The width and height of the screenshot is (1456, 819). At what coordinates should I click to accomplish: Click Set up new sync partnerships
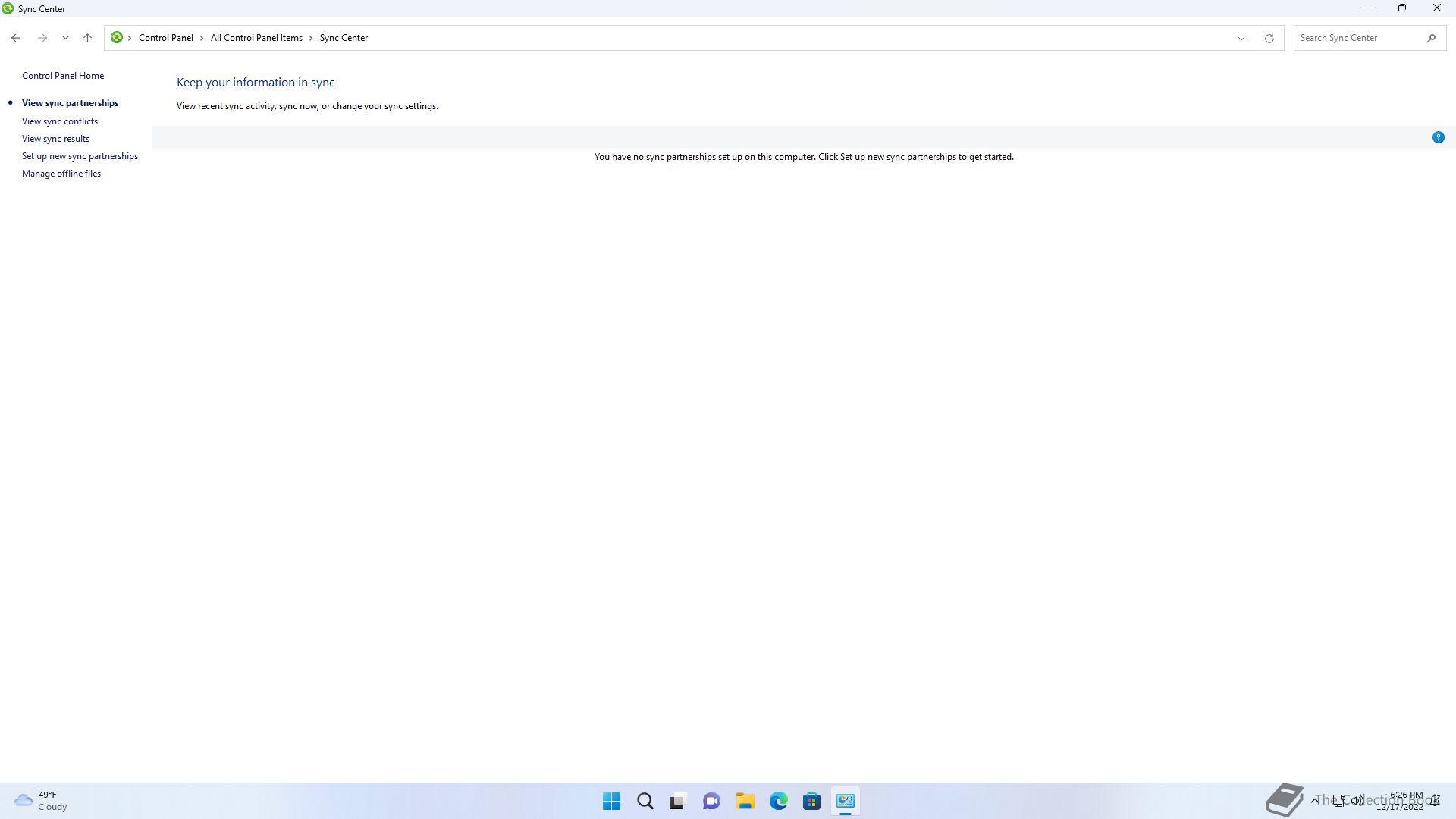tap(80, 156)
